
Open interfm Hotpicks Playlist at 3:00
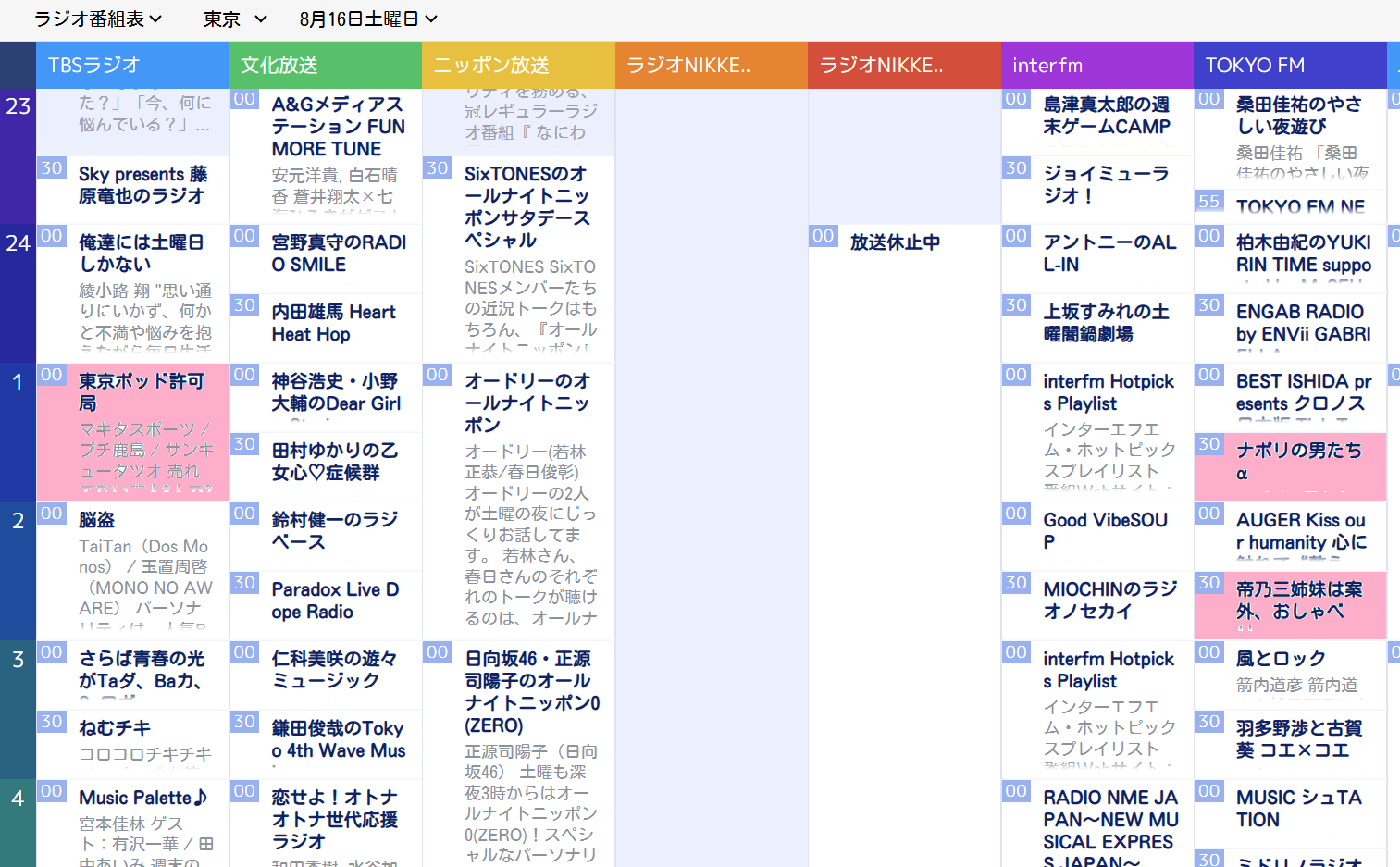pyautogui.click(x=1096, y=710)
